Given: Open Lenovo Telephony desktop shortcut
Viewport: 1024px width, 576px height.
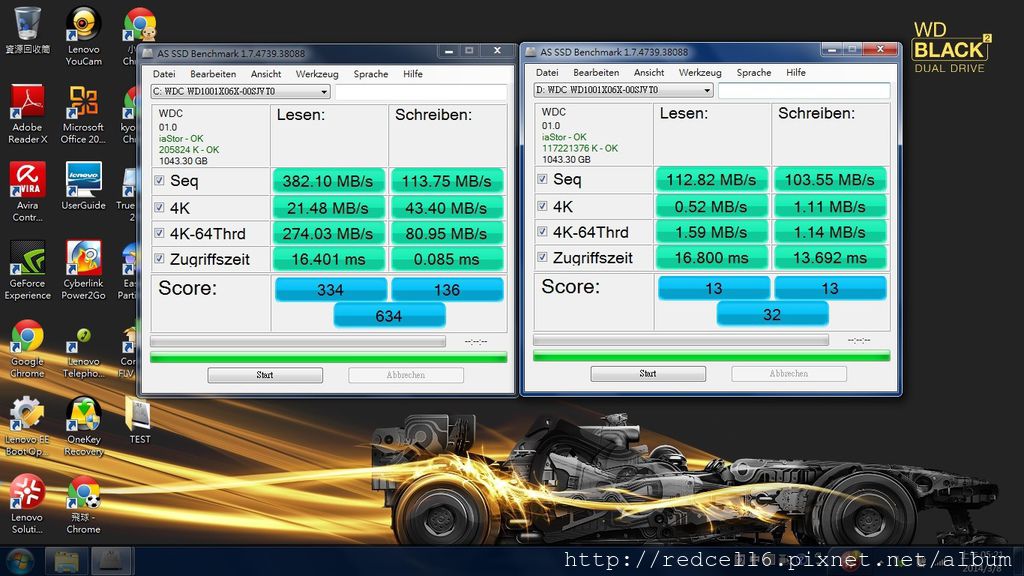Looking at the screenshot, I should [x=83, y=353].
